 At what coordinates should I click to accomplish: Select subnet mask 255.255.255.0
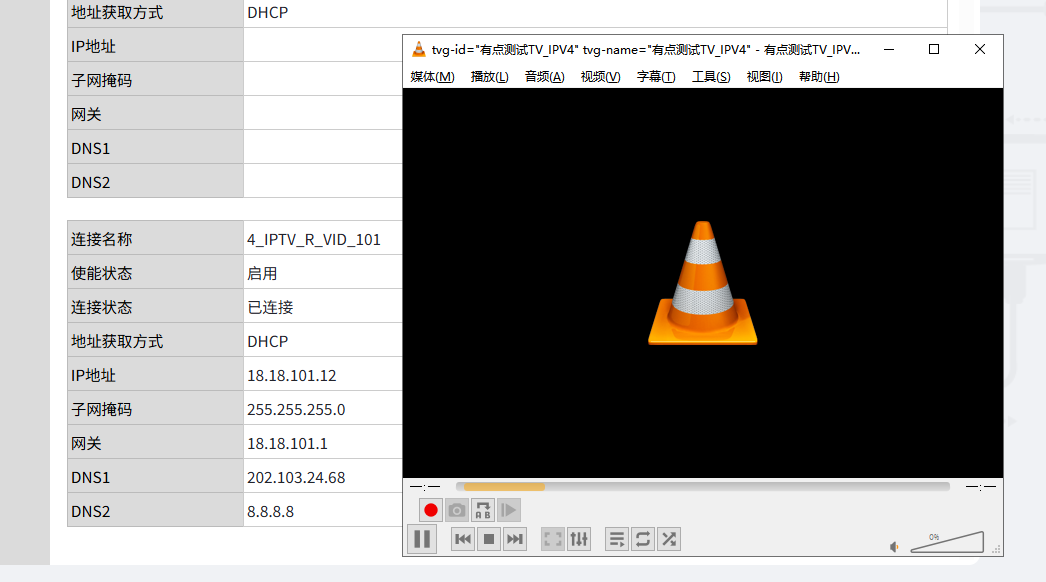click(296, 410)
